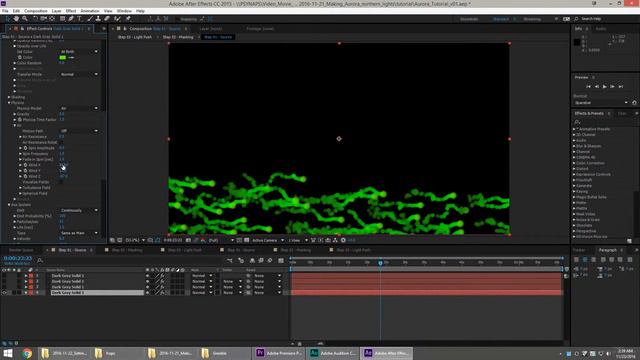Select the Pan Behind anchor point tool
The height and width of the screenshot is (360, 640).
tap(52, 19)
